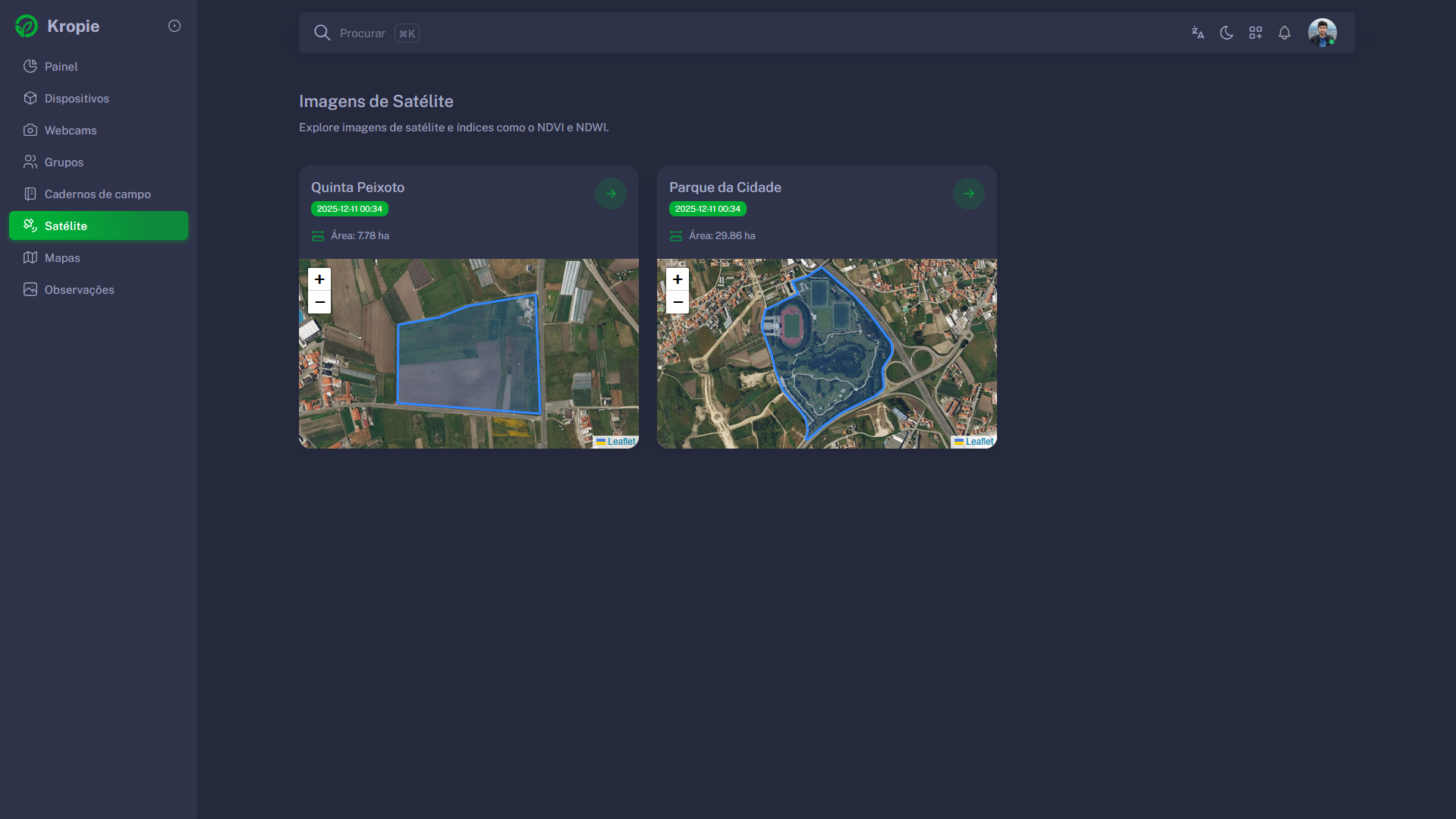The height and width of the screenshot is (819, 1456).
Task: Toggle dark mode with the moon icon
Action: click(x=1227, y=33)
